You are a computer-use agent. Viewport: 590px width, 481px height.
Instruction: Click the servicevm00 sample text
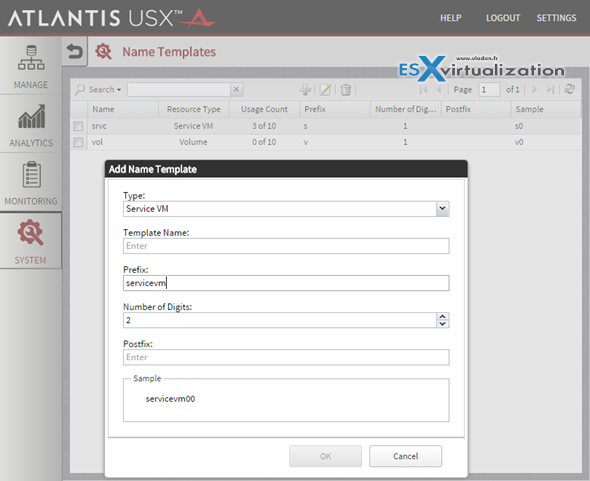pyautogui.click(x=170, y=399)
